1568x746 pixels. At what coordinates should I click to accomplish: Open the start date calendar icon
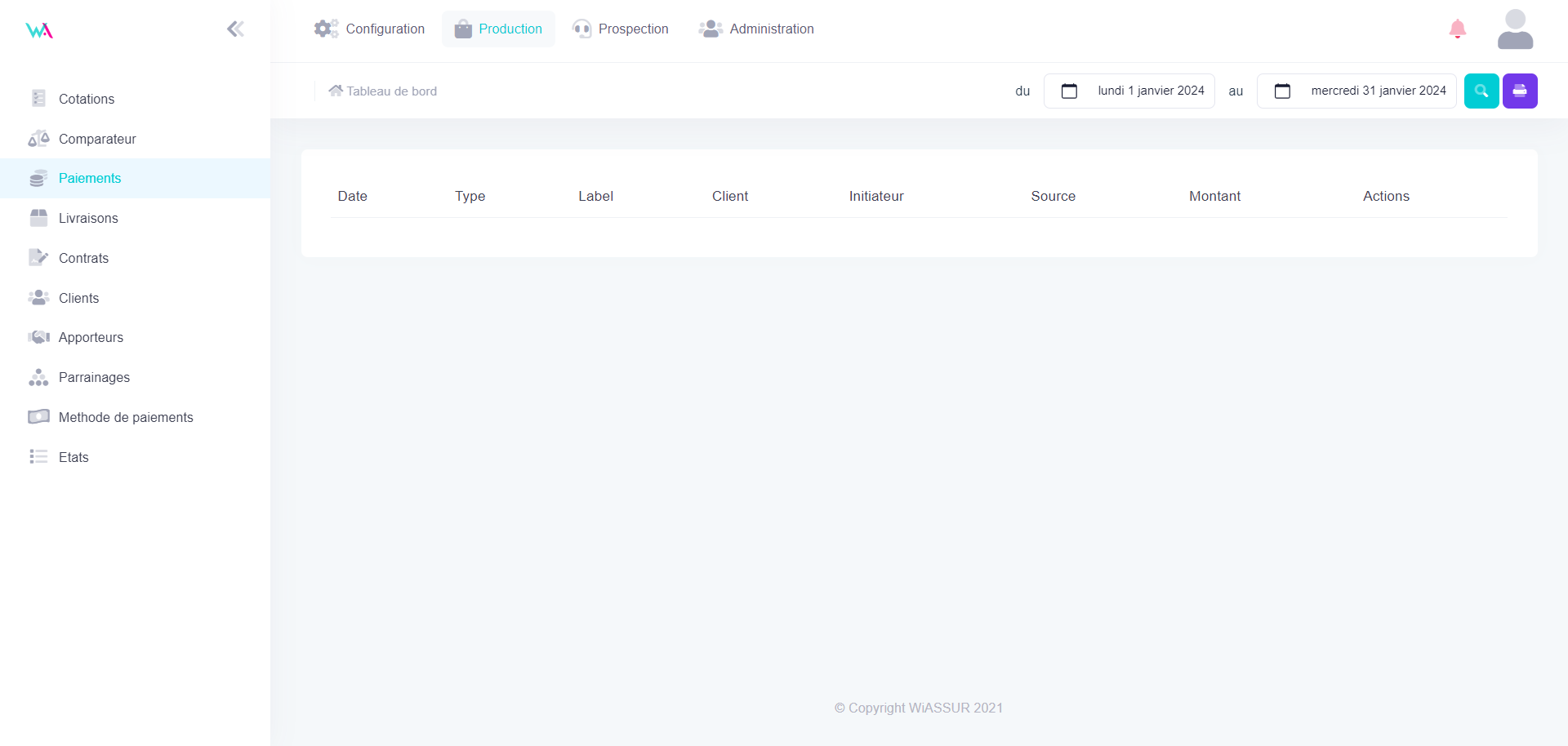click(x=1069, y=91)
